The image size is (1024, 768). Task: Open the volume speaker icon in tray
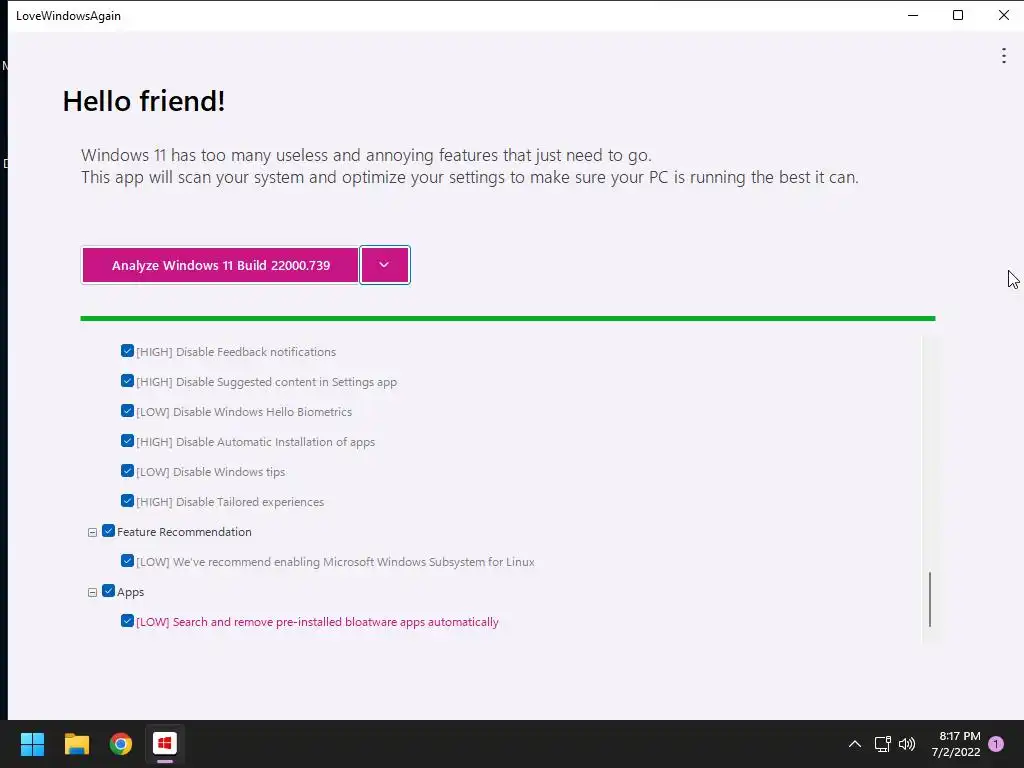907,744
